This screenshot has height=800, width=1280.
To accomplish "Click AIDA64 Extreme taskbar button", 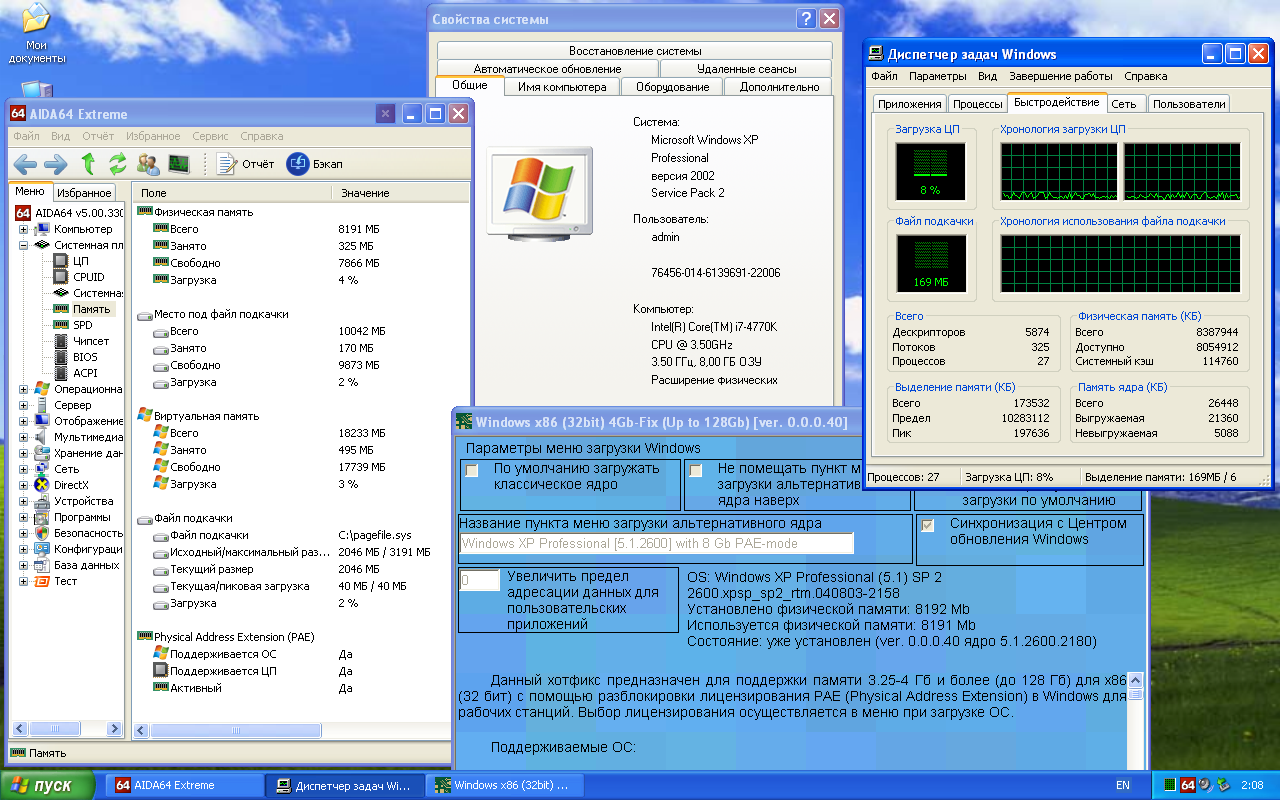I will [x=184, y=785].
